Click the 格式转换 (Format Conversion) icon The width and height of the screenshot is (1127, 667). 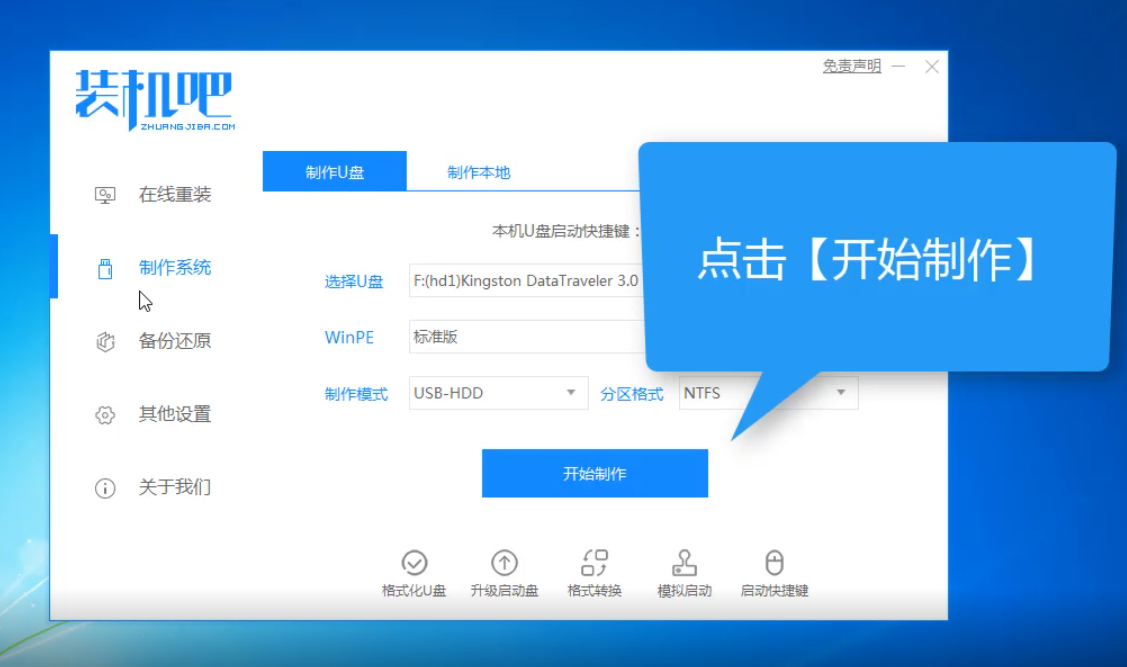594,572
